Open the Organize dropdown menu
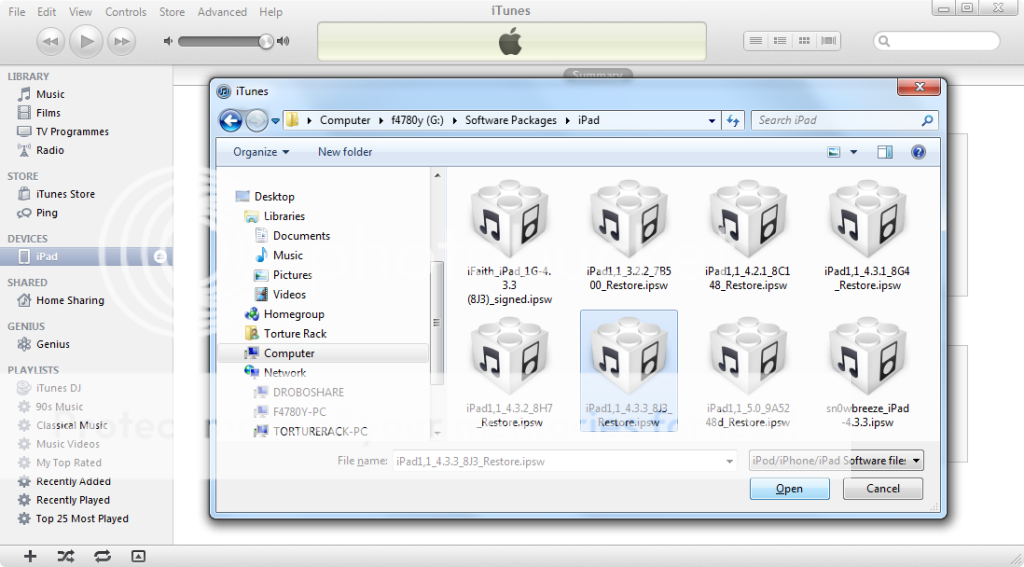This screenshot has width=1024, height=567. click(x=261, y=152)
